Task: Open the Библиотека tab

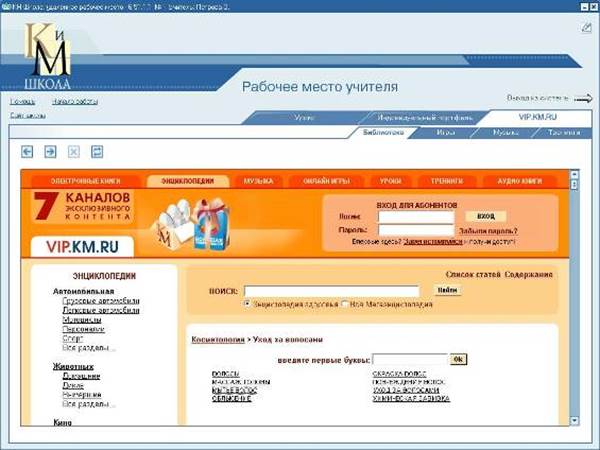Action: pyautogui.click(x=383, y=132)
